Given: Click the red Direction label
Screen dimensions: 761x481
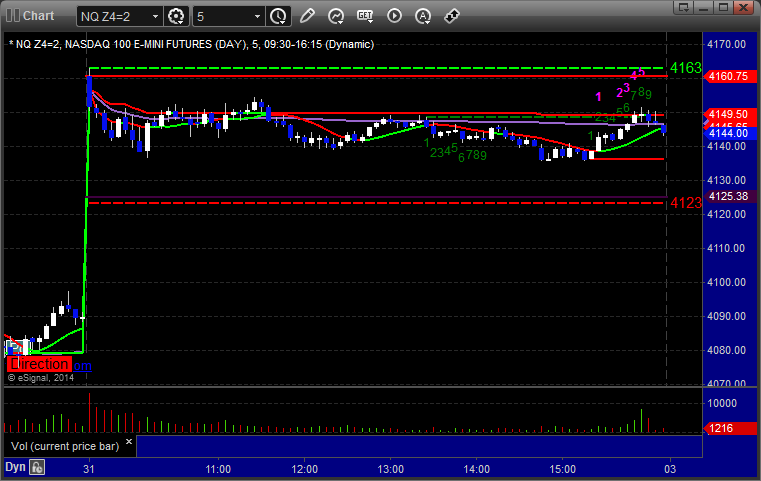Looking at the screenshot, I should pos(39,364).
